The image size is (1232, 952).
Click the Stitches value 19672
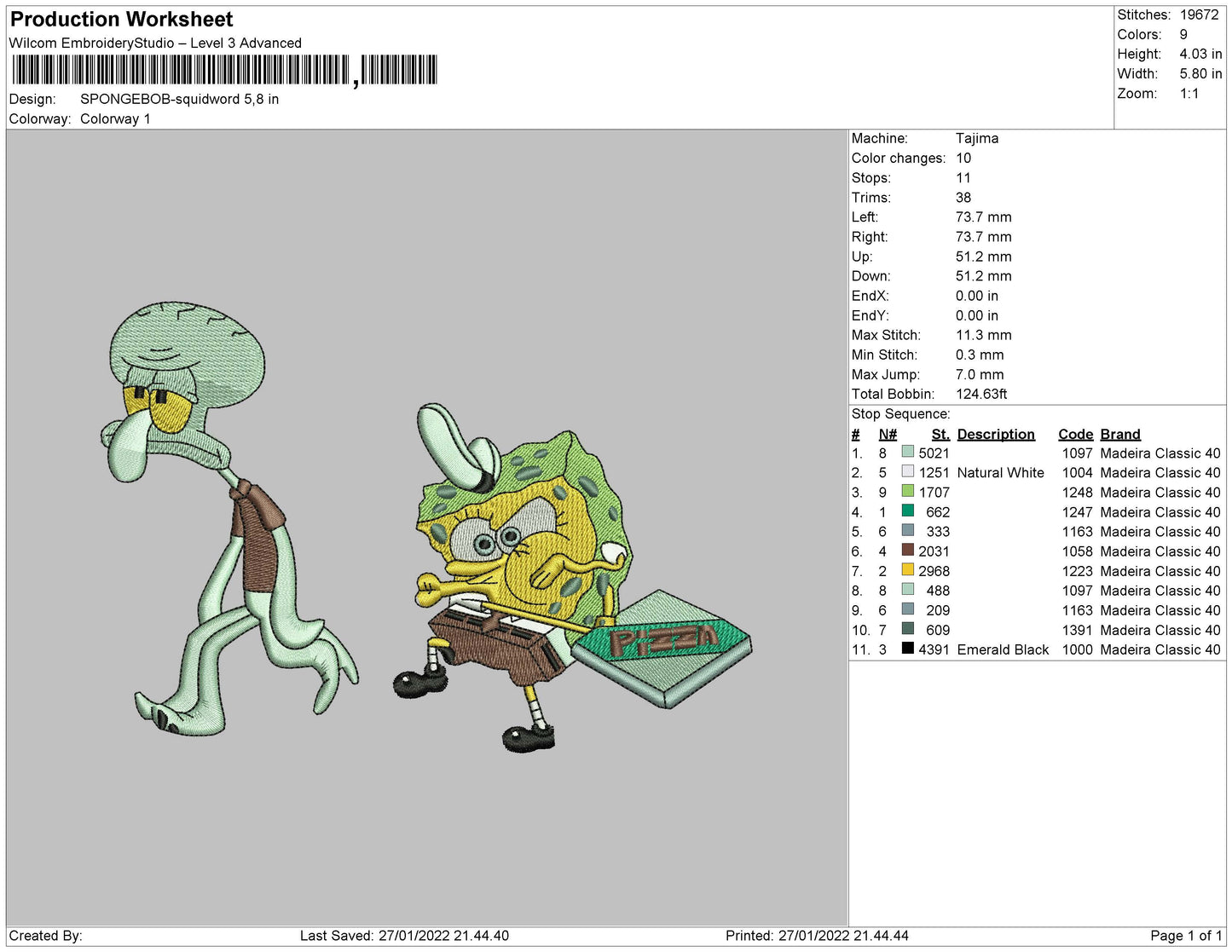point(1200,14)
